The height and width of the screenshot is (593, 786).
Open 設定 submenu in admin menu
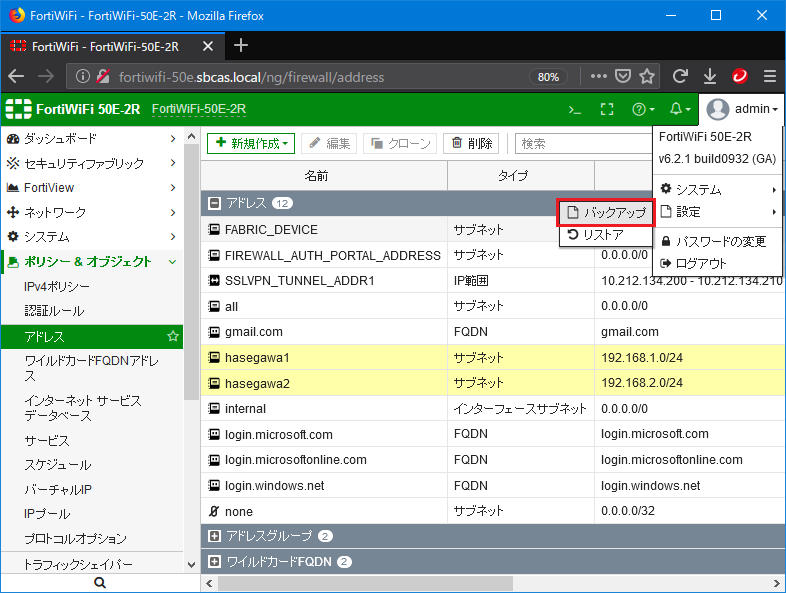pos(718,212)
